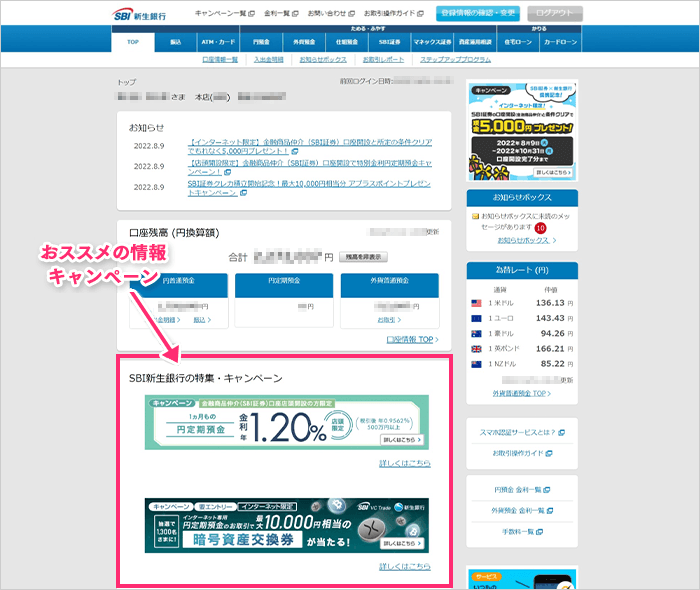Click the SBI新生銀行 logo
The image size is (700, 590).
tap(141, 13)
